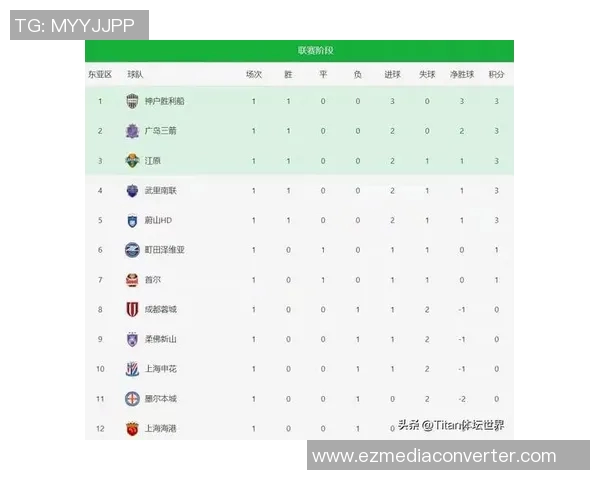Click the Shanghai Shenhua (上海申花) club crest
The image size is (600, 480).
132,369
